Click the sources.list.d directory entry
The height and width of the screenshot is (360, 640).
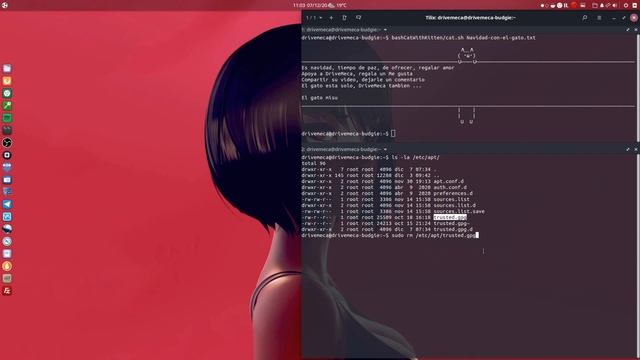click(454, 205)
